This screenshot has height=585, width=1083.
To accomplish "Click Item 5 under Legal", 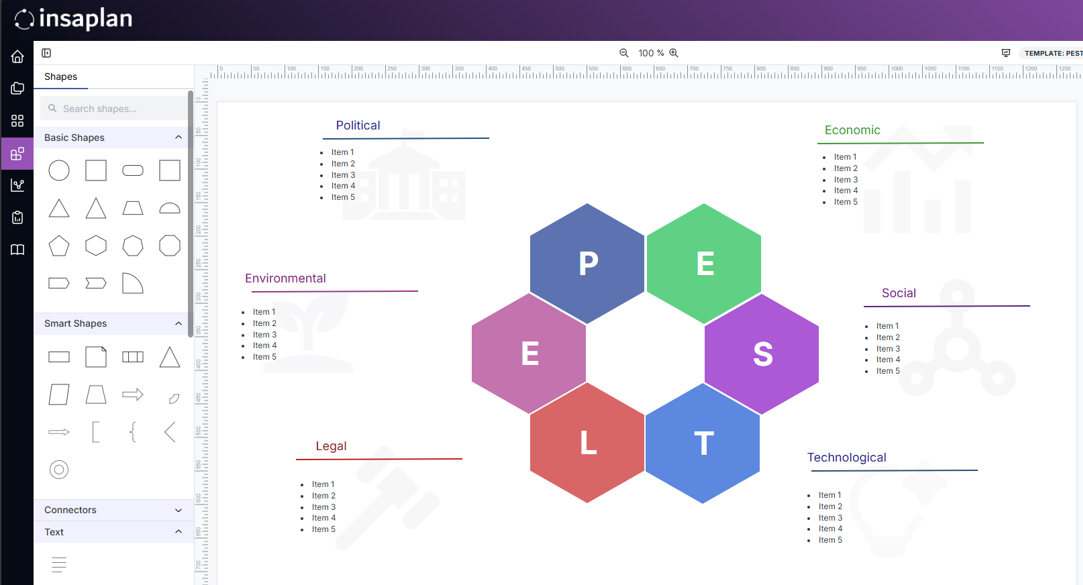I will pyautogui.click(x=323, y=529).
